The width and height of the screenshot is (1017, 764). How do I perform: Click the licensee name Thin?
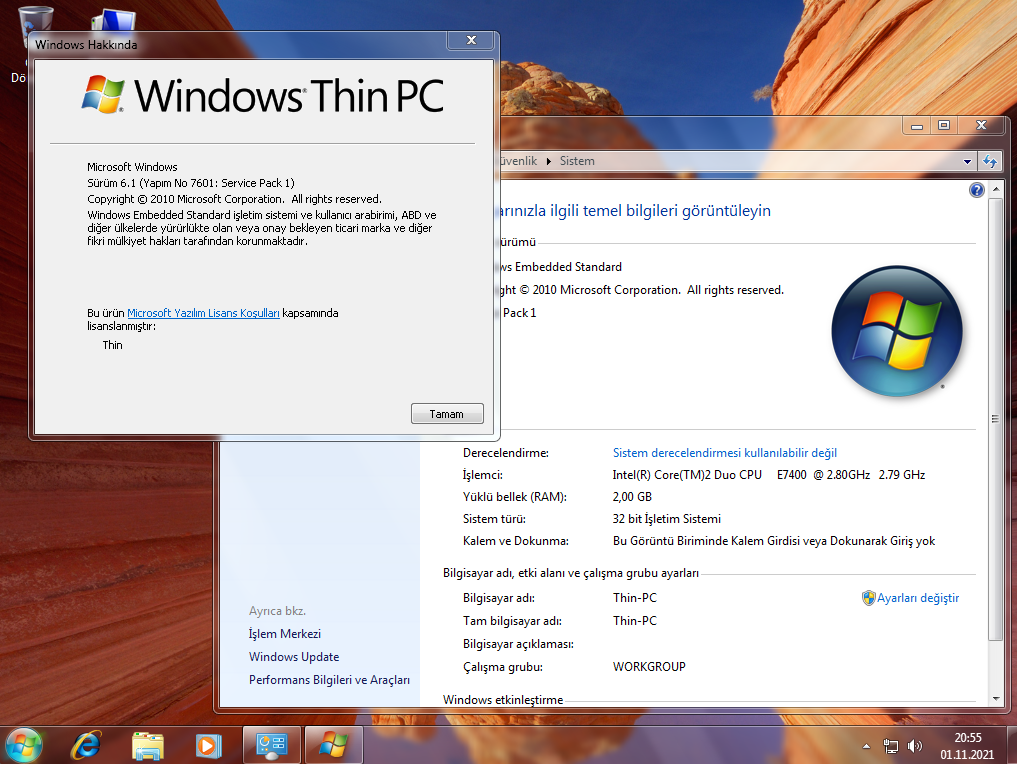pyautogui.click(x=112, y=345)
